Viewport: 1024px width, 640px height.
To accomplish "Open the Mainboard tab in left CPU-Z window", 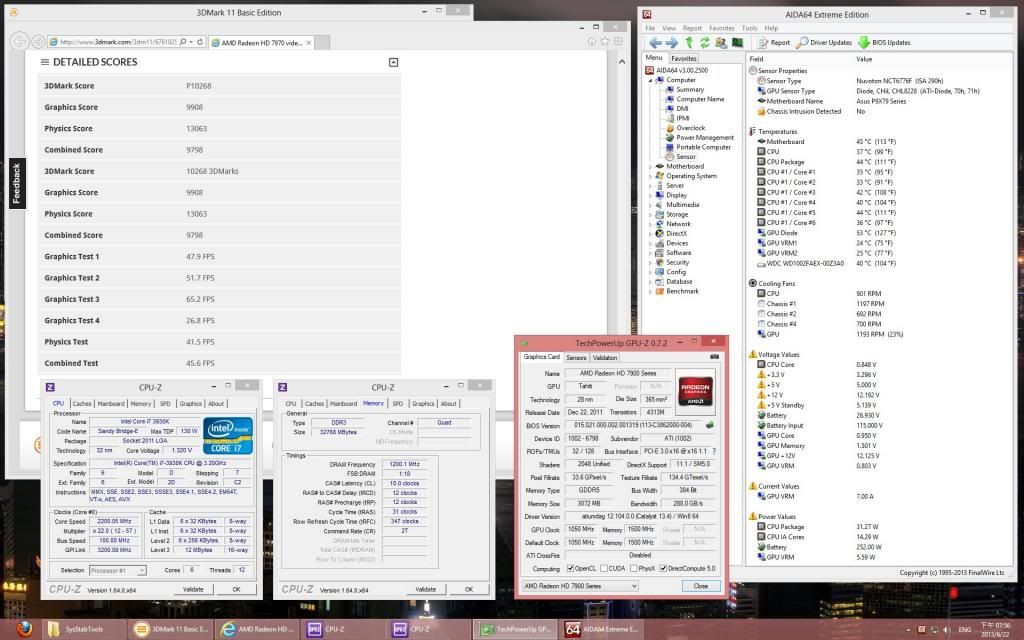I will tap(110, 404).
